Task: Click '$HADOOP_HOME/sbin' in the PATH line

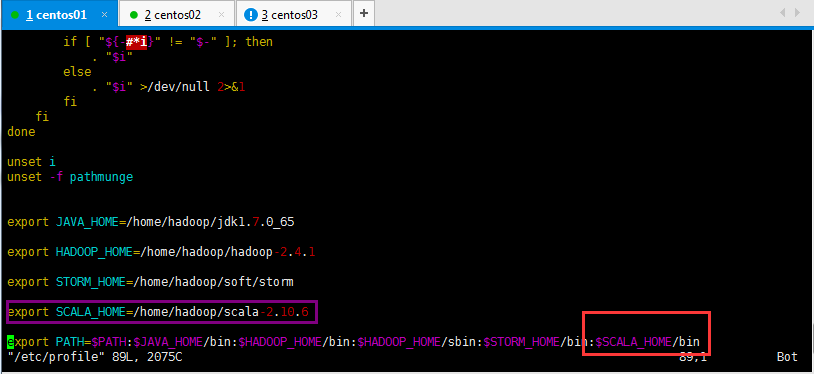Action: (x=418, y=342)
